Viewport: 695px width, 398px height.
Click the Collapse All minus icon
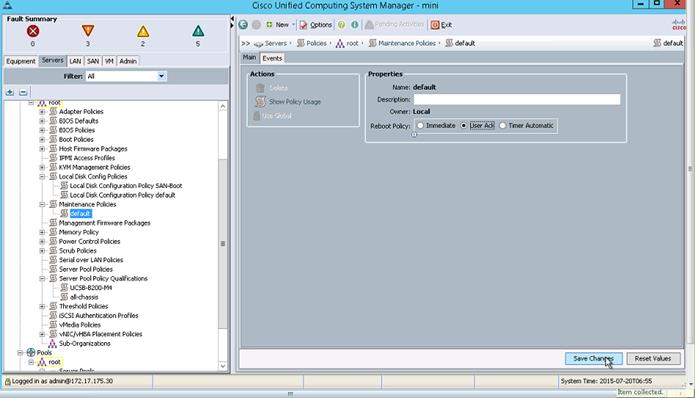pos(23,92)
